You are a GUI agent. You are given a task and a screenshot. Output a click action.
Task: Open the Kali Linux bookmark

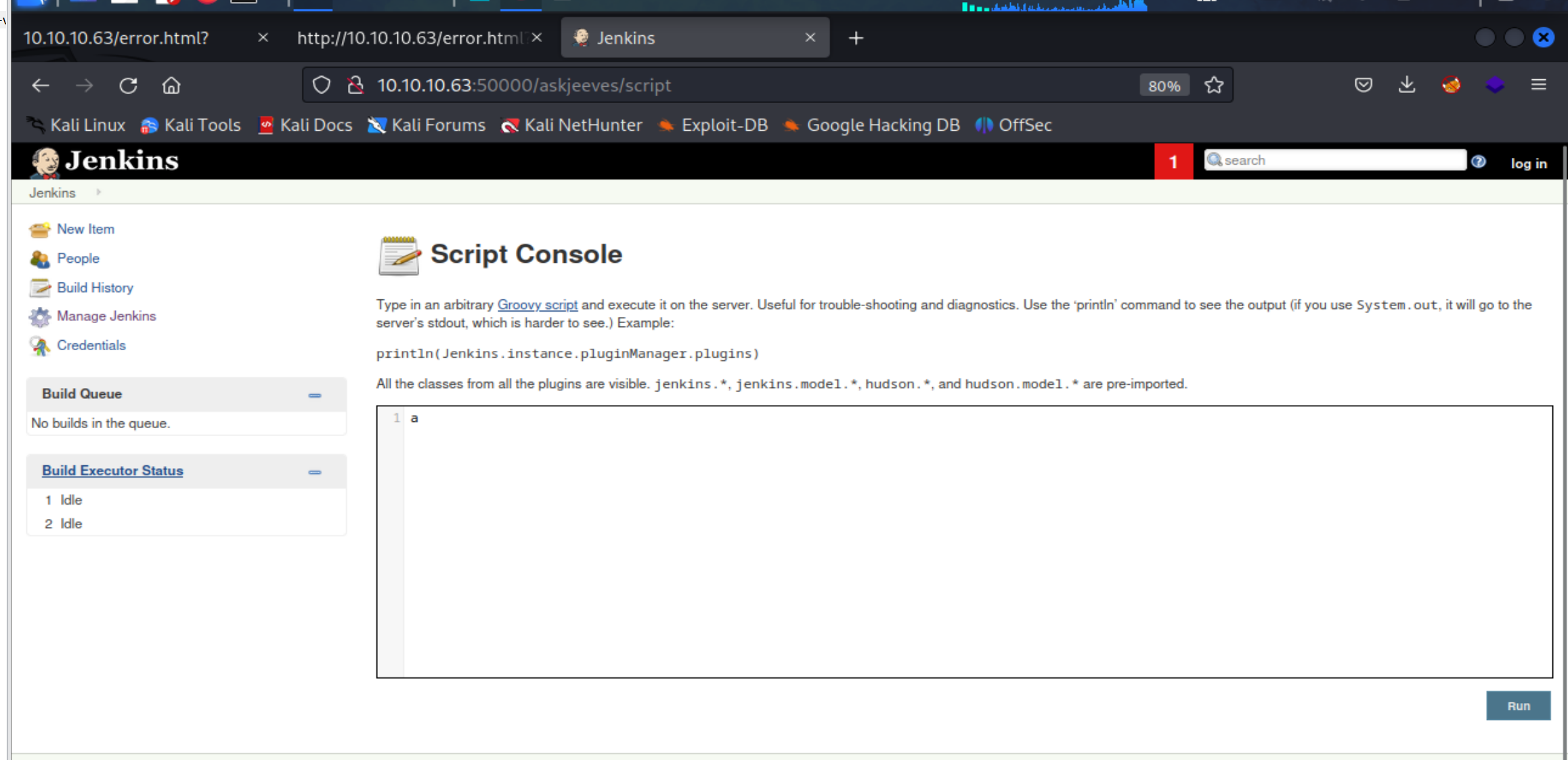[77, 125]
